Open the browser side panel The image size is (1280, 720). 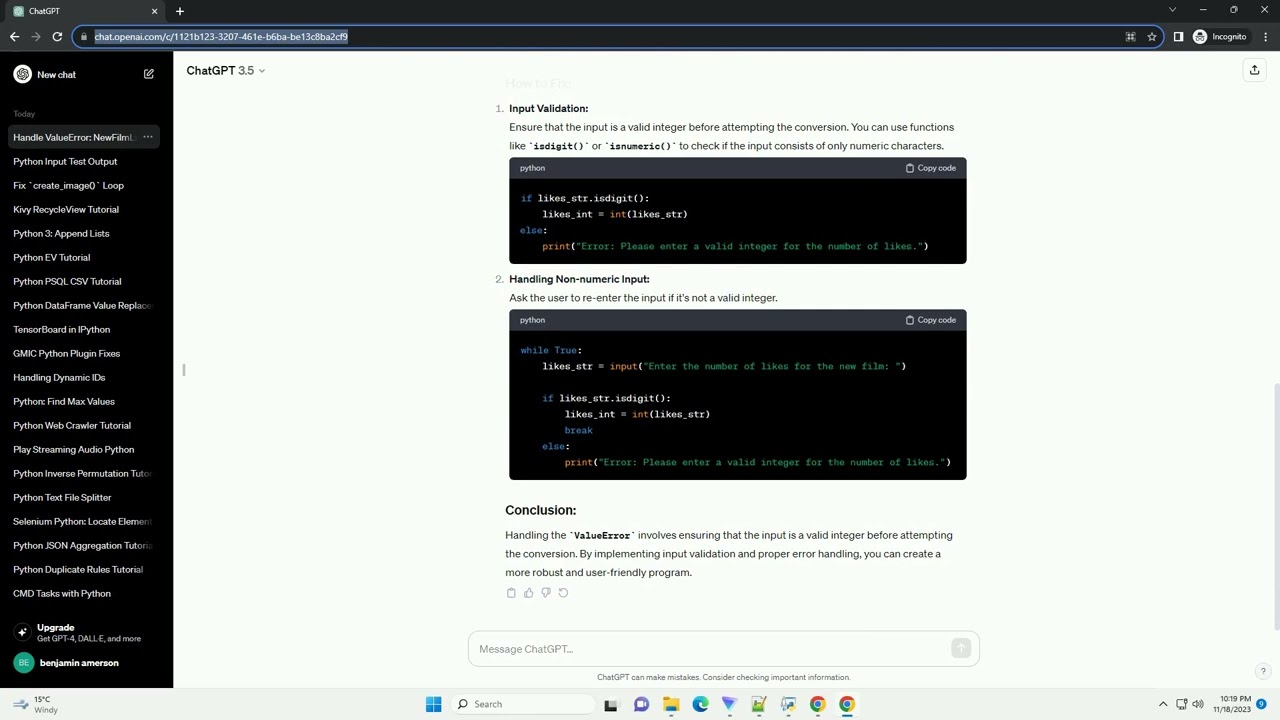(1178, 37)
